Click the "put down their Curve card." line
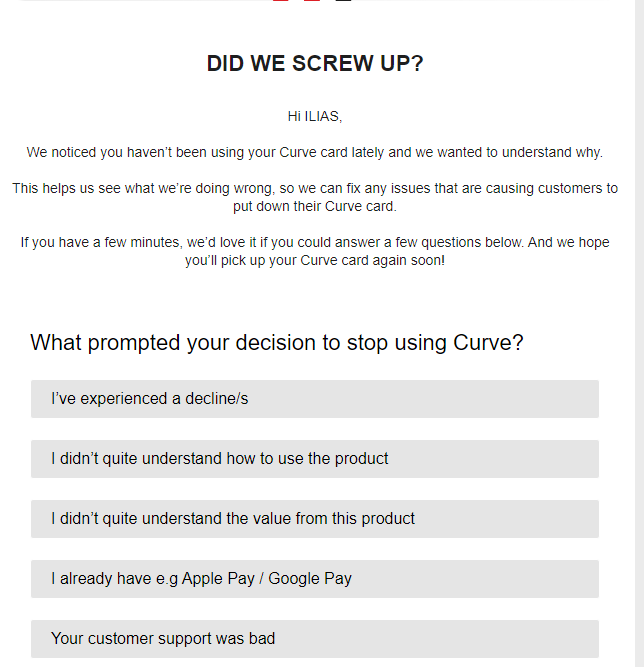Screen dimensions: 644x667 coord(315,206)
